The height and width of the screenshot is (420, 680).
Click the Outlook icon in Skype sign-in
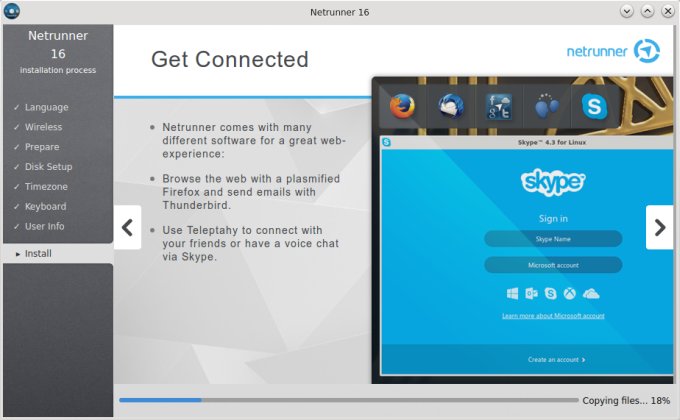click(531, 294)
